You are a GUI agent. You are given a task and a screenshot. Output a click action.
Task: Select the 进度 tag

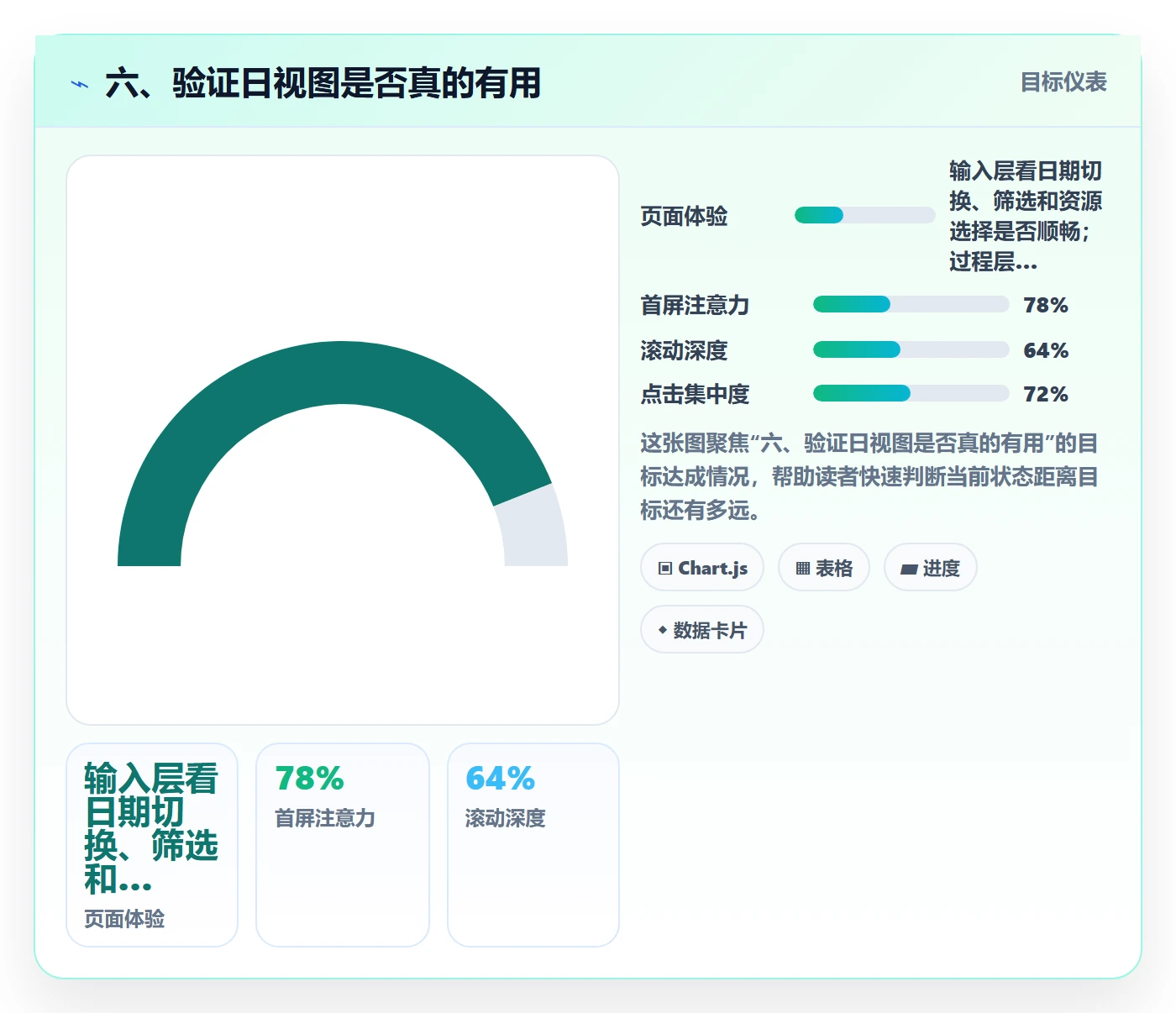click(931, 568)
